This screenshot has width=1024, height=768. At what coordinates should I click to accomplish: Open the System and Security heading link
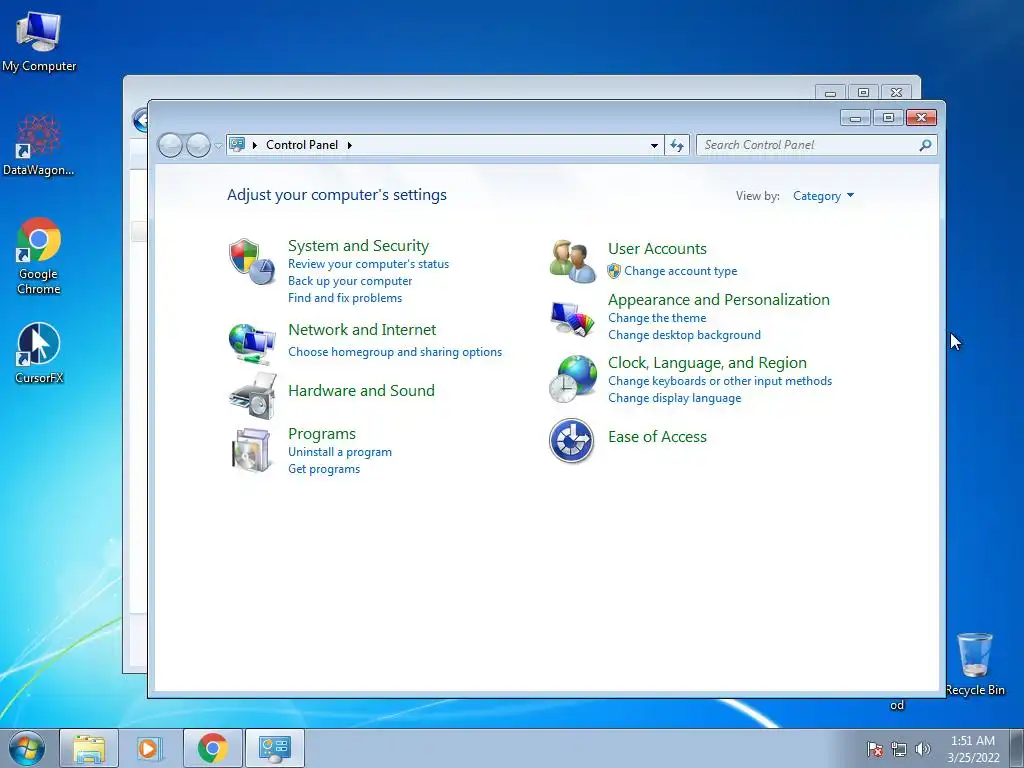click(359, 246)
